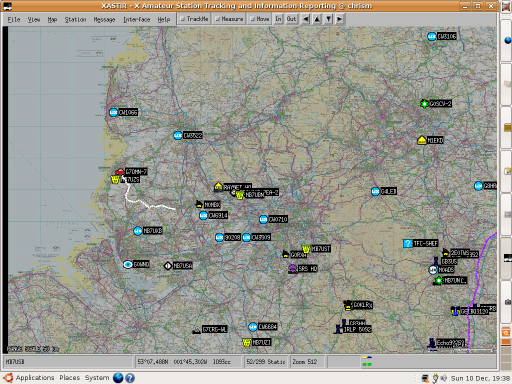Pan map down with arrow button
This screenshot has height=384, width=512.
[x=329, y=19]
